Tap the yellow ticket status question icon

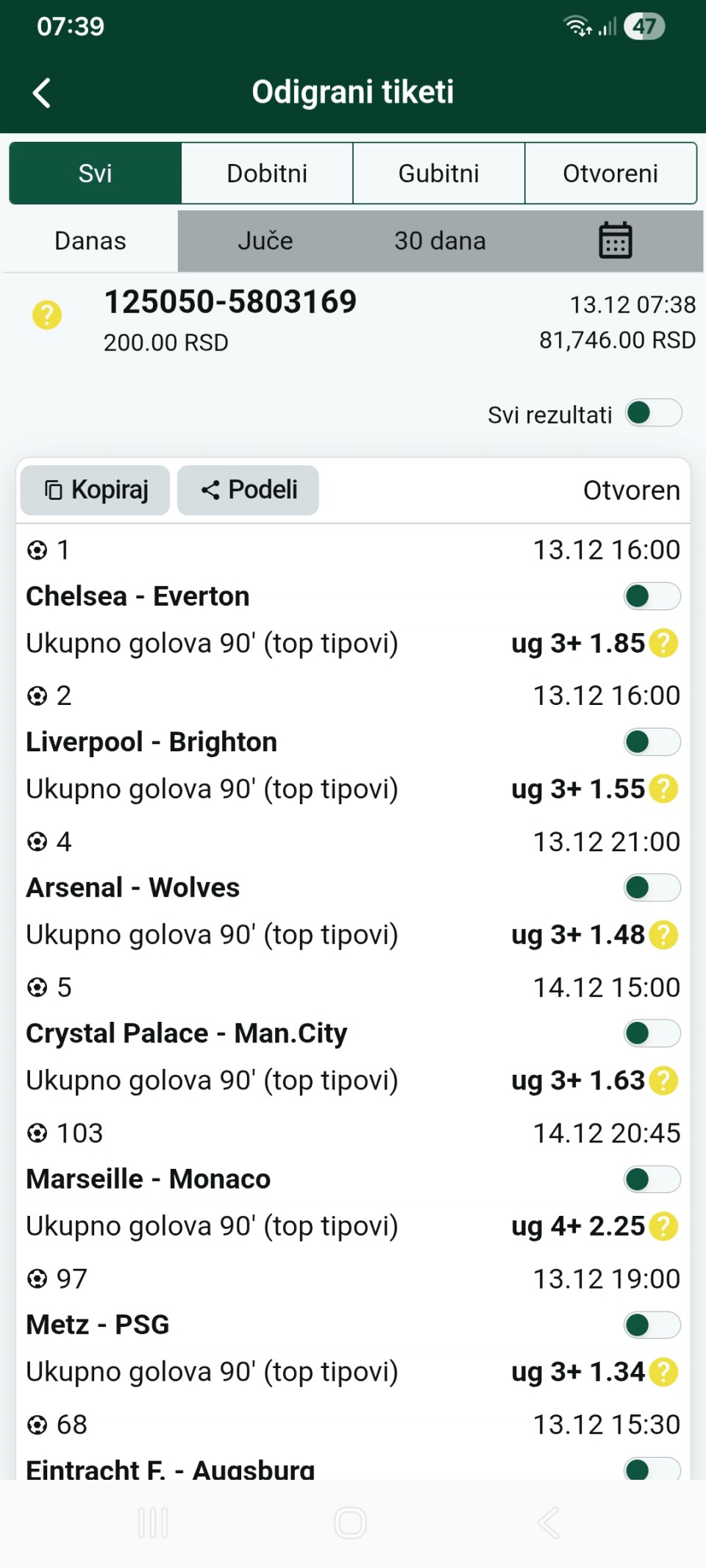click(x=47, y=315)
